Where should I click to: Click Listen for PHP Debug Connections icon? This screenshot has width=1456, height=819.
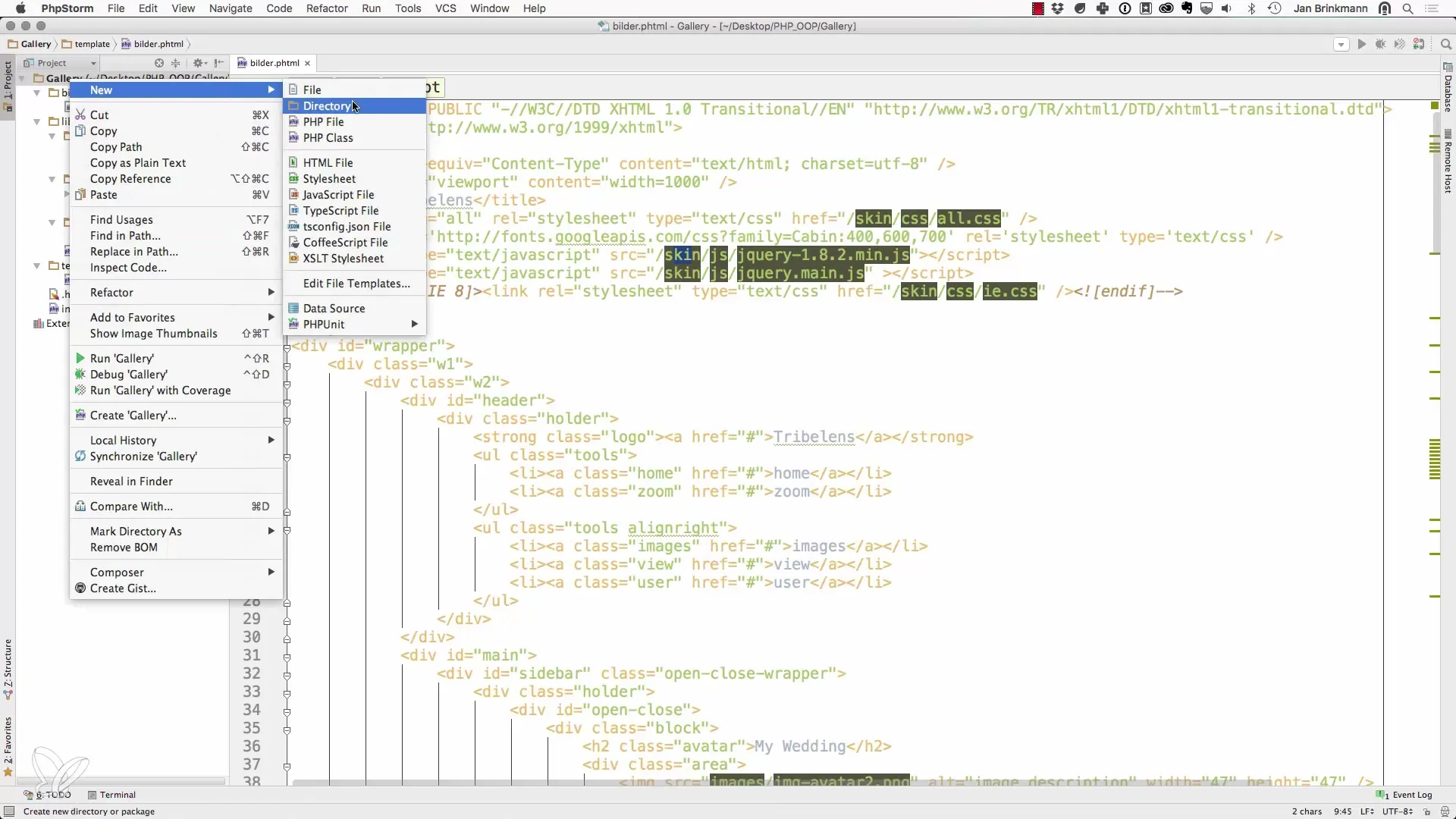click(x=1419, y=45)
